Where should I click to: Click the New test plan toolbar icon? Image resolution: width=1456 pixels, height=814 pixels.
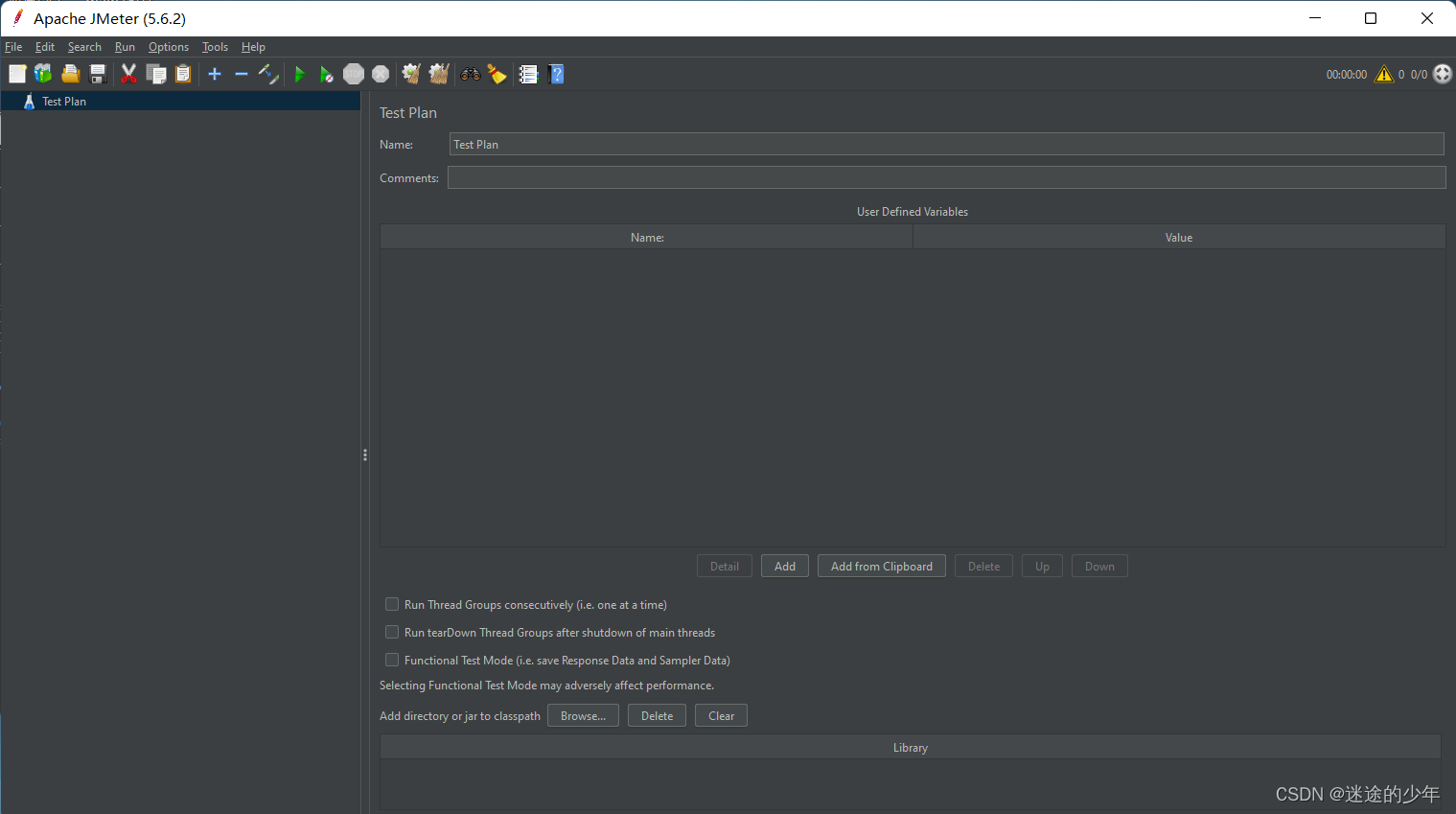17,74
